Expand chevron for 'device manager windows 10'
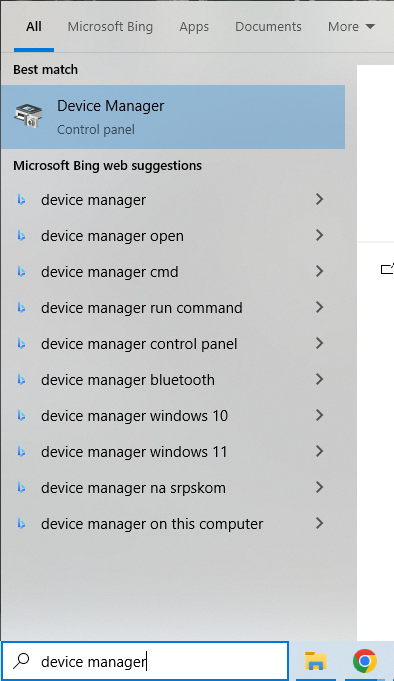 (x=319, y=416)
